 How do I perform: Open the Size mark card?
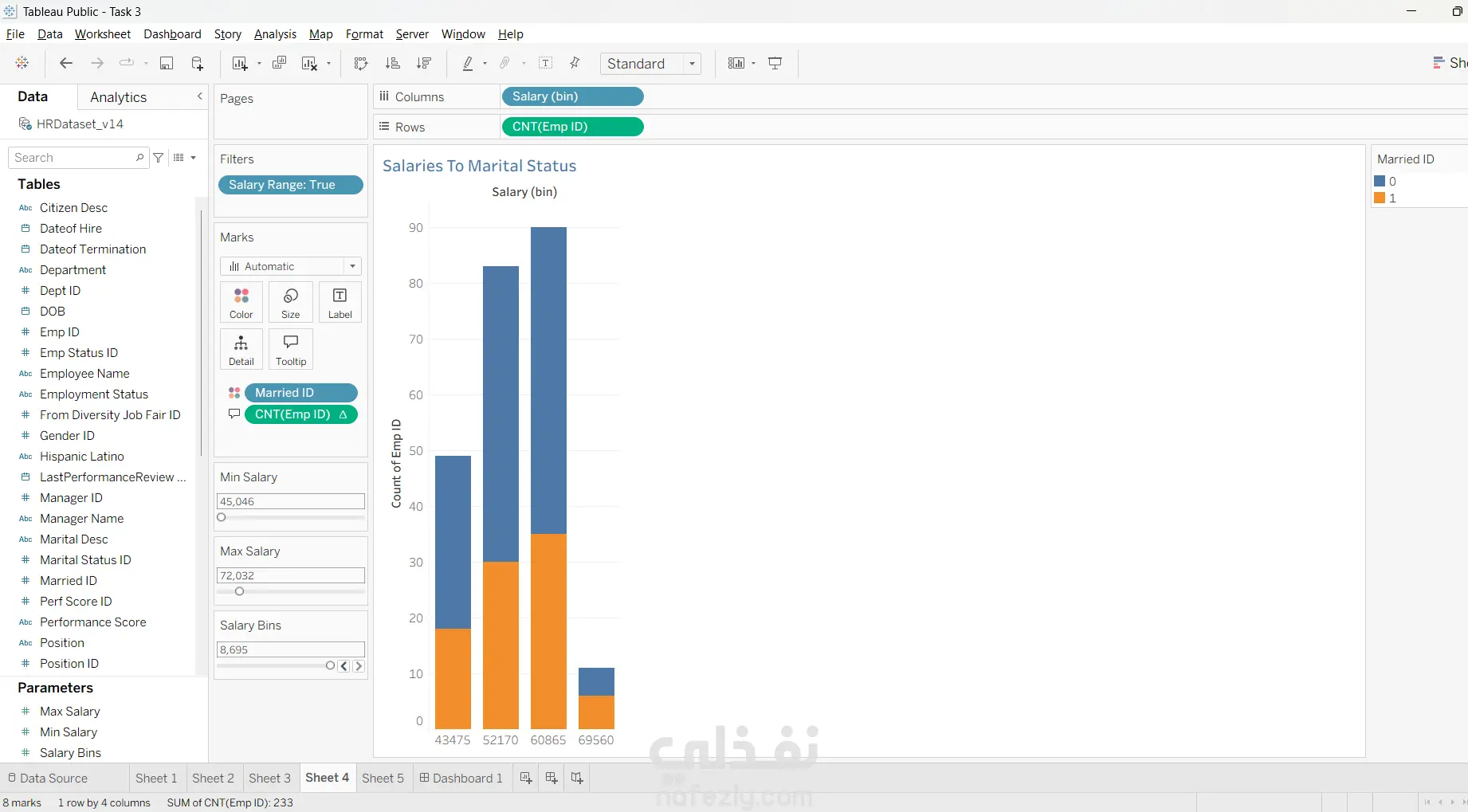(x=291, y=303)
